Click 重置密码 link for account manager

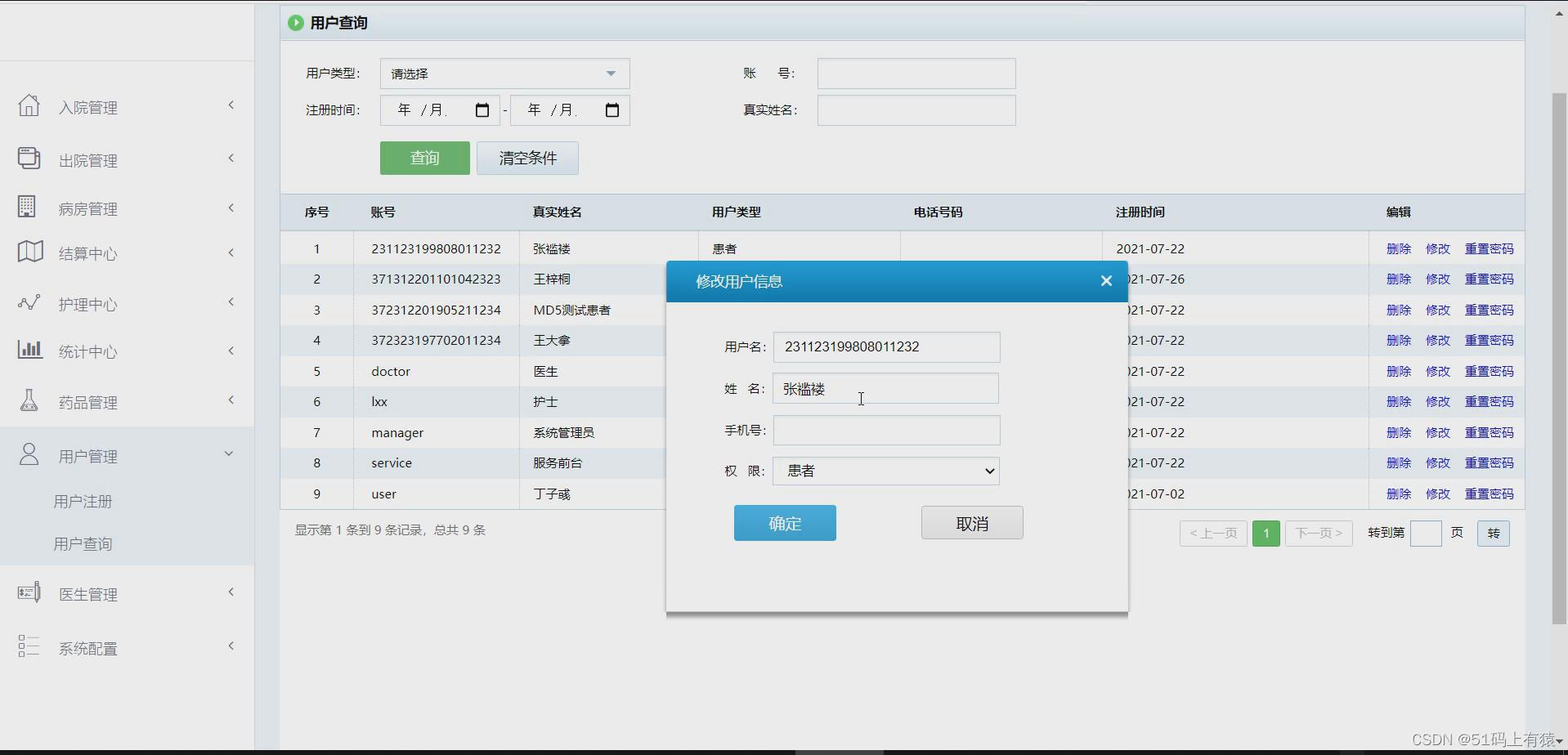1489,432
